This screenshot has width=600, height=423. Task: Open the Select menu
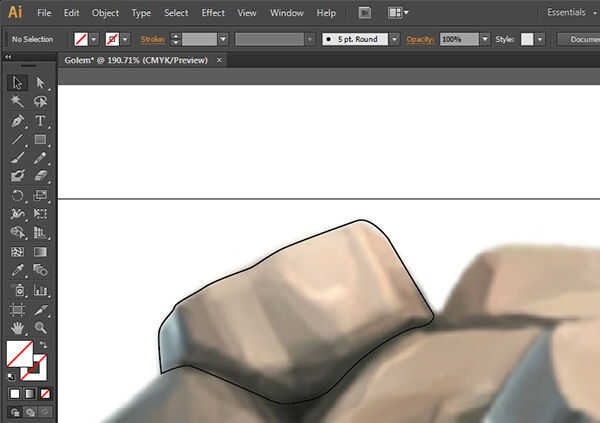click(x=176, y=13)
